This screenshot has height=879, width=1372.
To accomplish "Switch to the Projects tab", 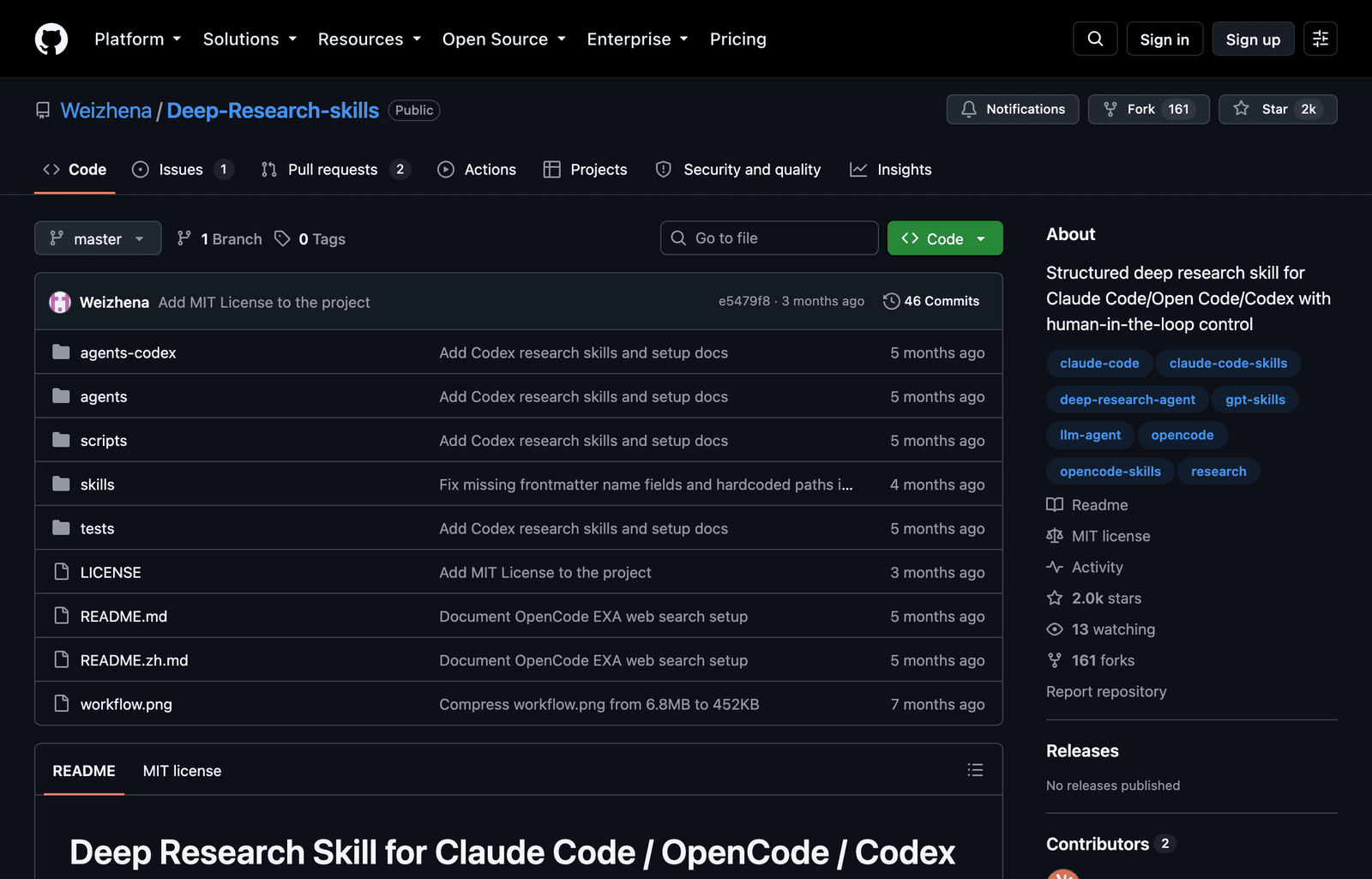I will 586,170.
